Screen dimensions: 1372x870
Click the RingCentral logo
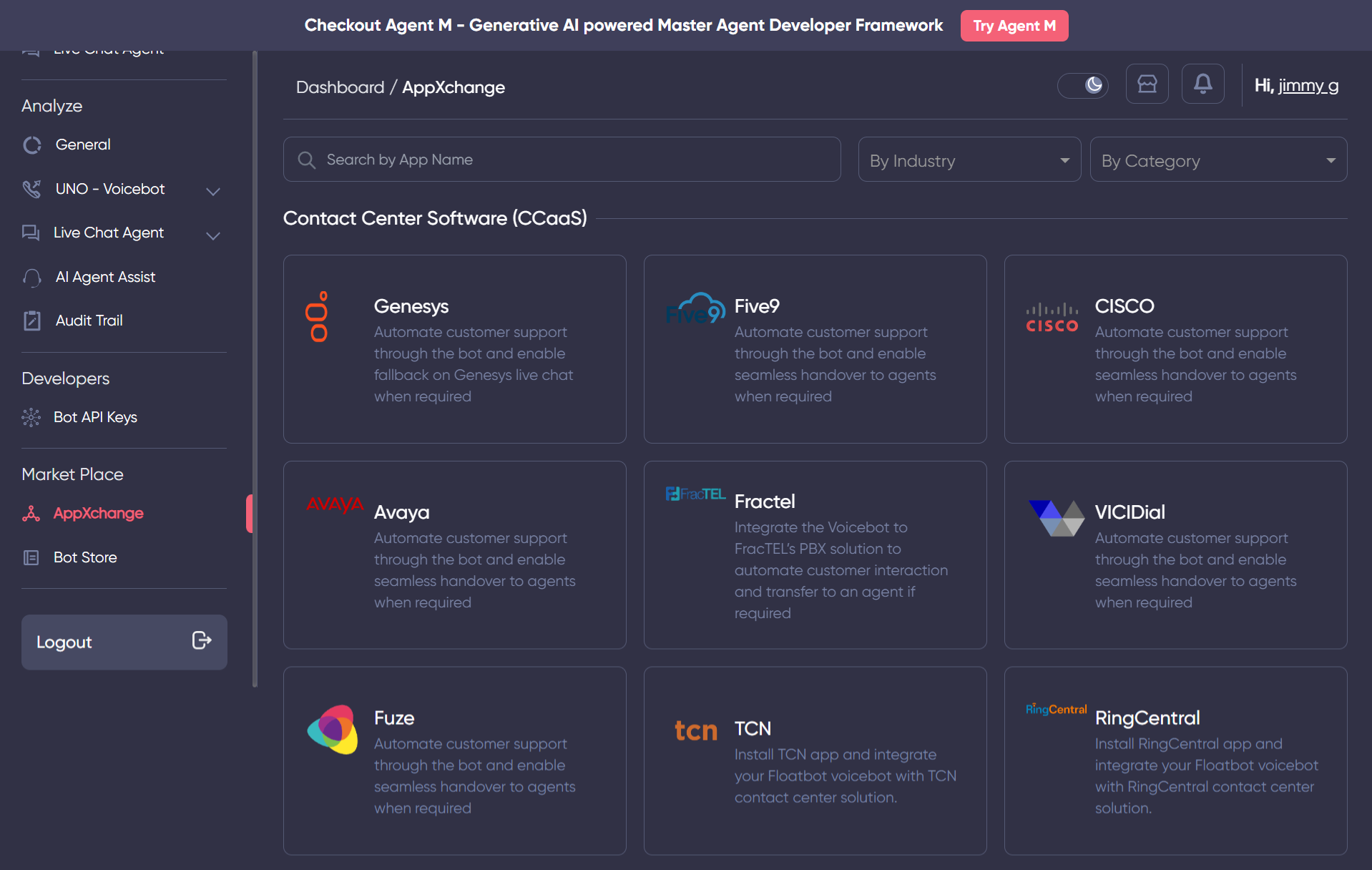[1056, 709]
